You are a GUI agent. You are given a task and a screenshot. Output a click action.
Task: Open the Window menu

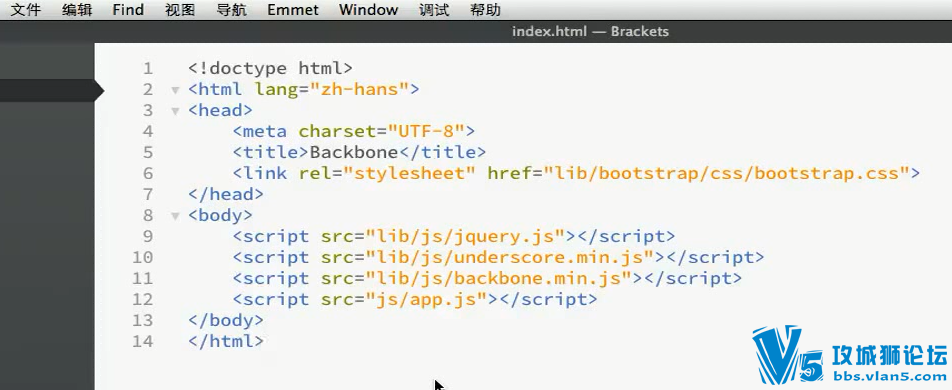[369, 10]
